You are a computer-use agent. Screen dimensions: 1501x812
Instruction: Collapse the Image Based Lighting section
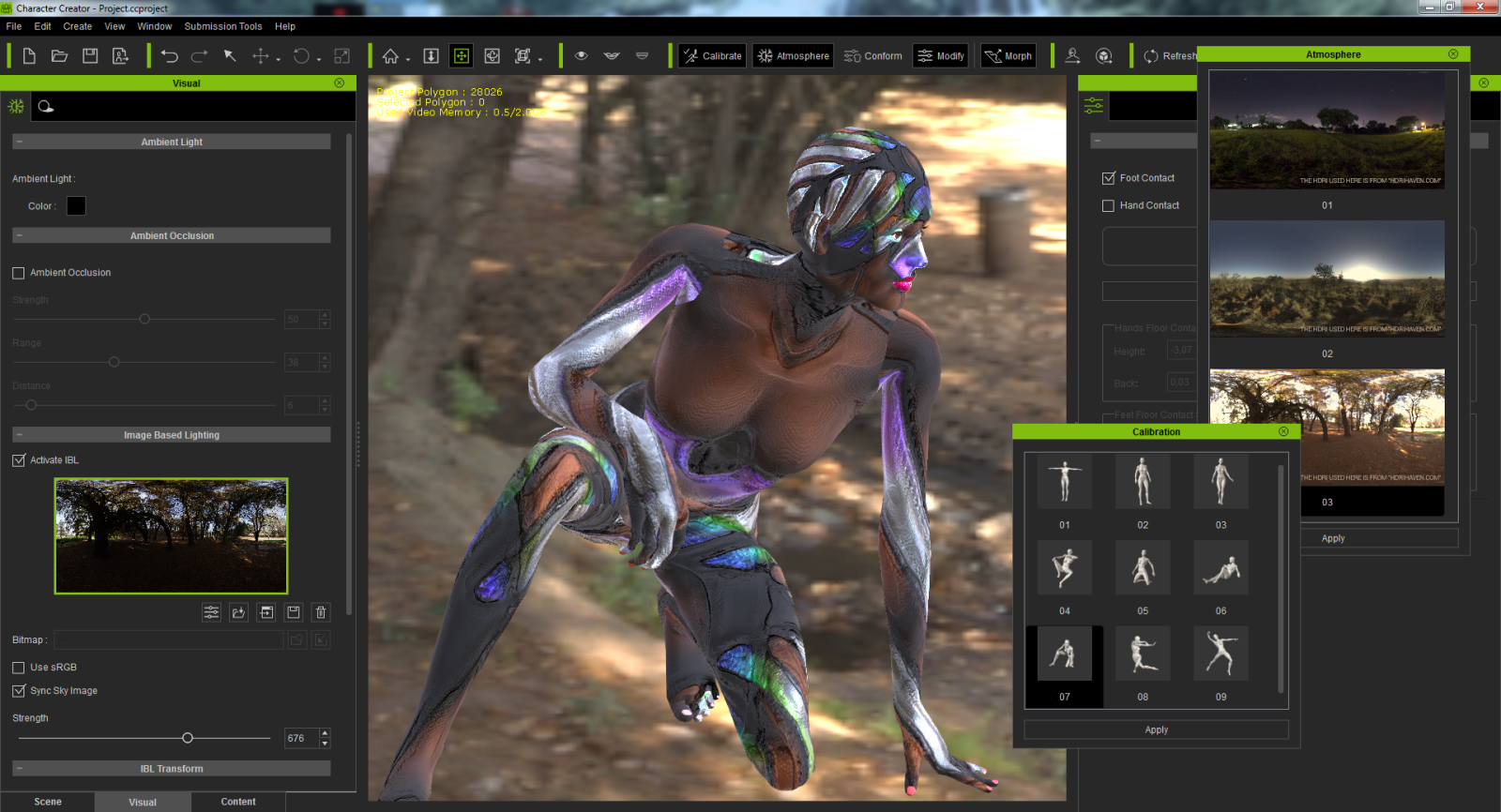pos(19,435)
